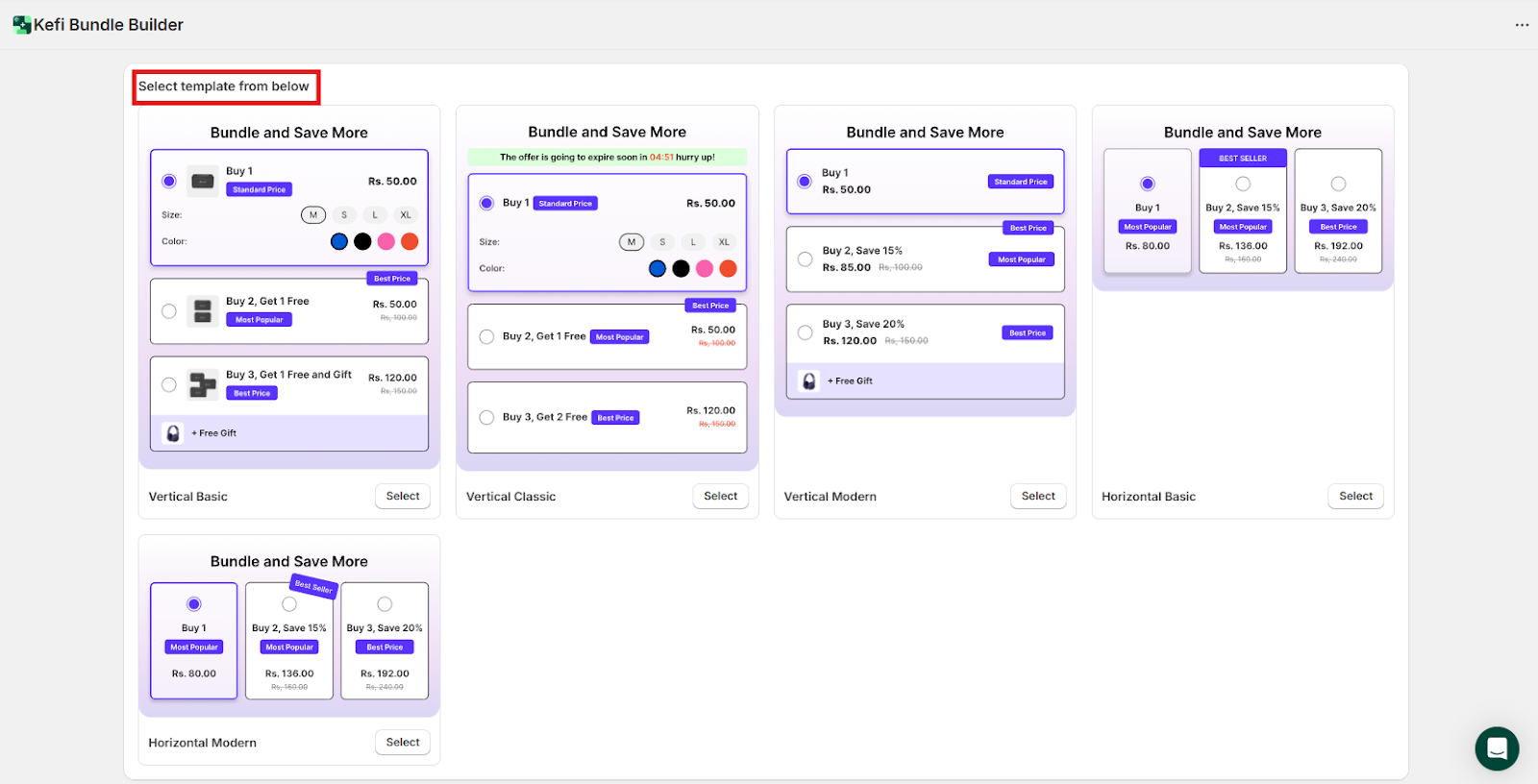The image size is (1538, 784).
Task: Select Buy 2, Get 1 Free radio in Vertical Basic
Action: (x=169, y=311)
